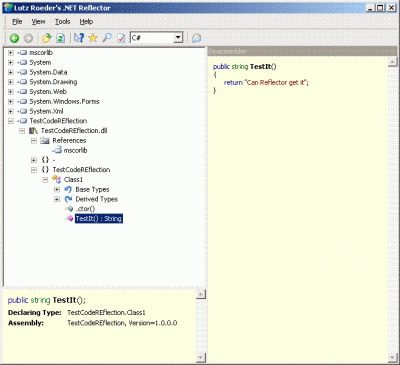Click the Class1 class icon
400x365 pixels.
(x=56, y=180)
